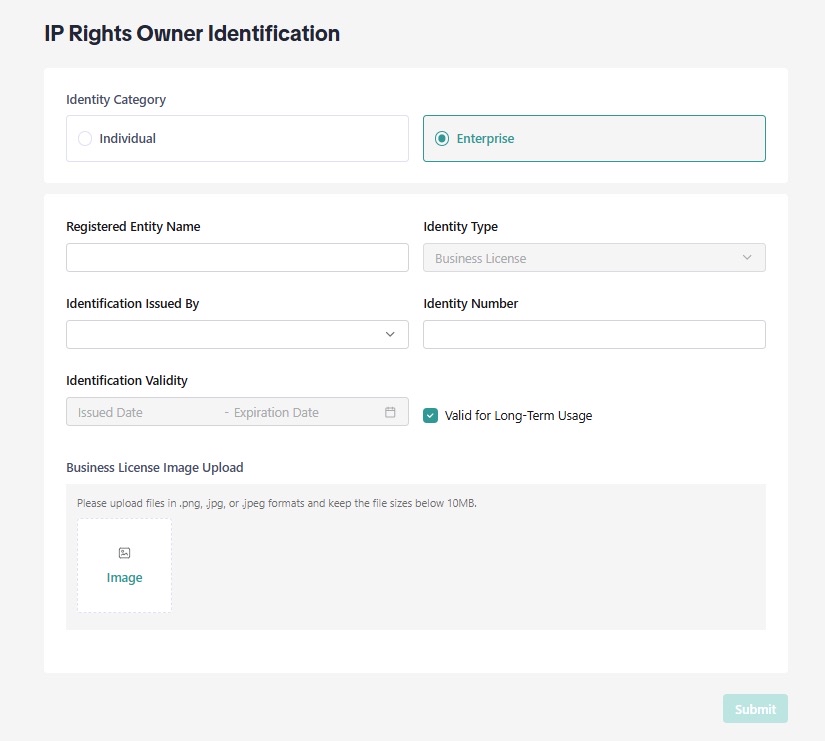Click the chevron arrow in Identification Issued By
Viewport: 825px width, 741px height.
pos(390,335)
